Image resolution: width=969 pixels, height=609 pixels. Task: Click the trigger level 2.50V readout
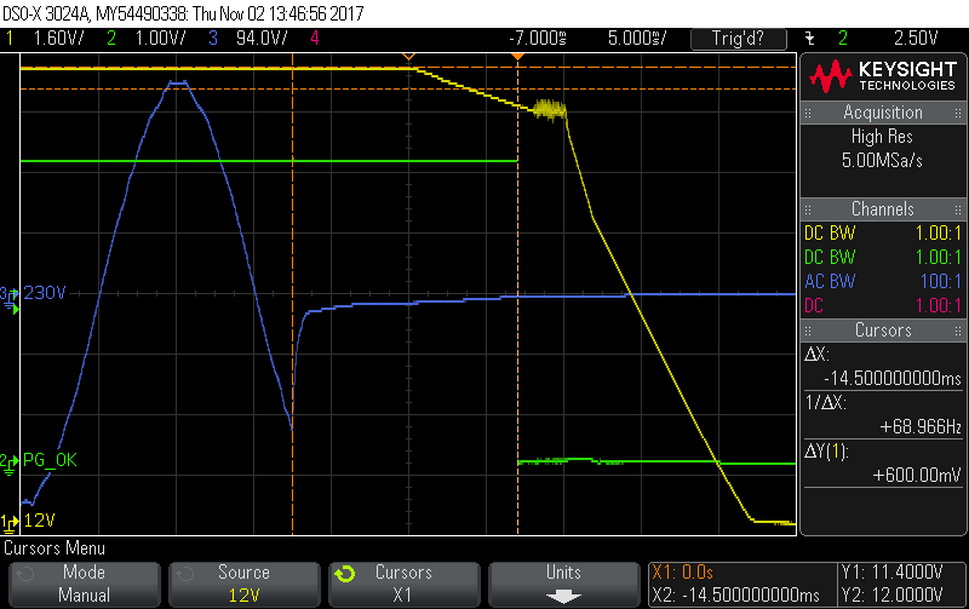915,38
